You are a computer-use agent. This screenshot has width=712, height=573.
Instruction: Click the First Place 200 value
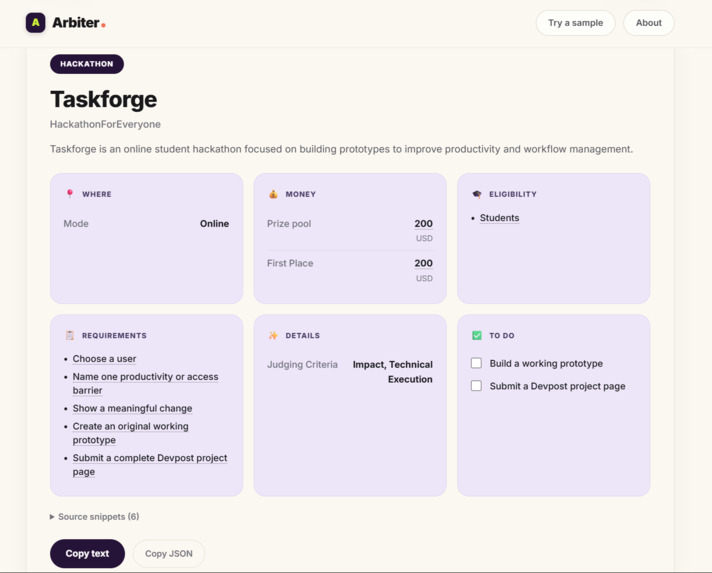coord(423,263)
